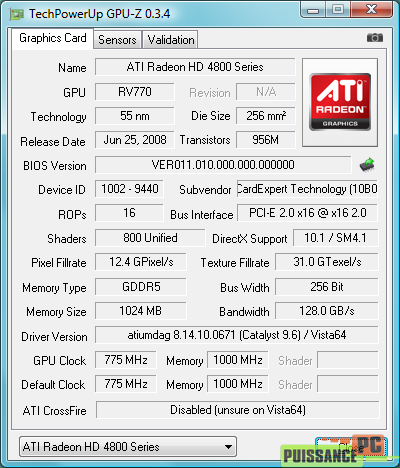Click the Name field showing ATI Radeon HD 4800 Series
The height and width of the screenshot is (468, 400).
coord(195,67)
